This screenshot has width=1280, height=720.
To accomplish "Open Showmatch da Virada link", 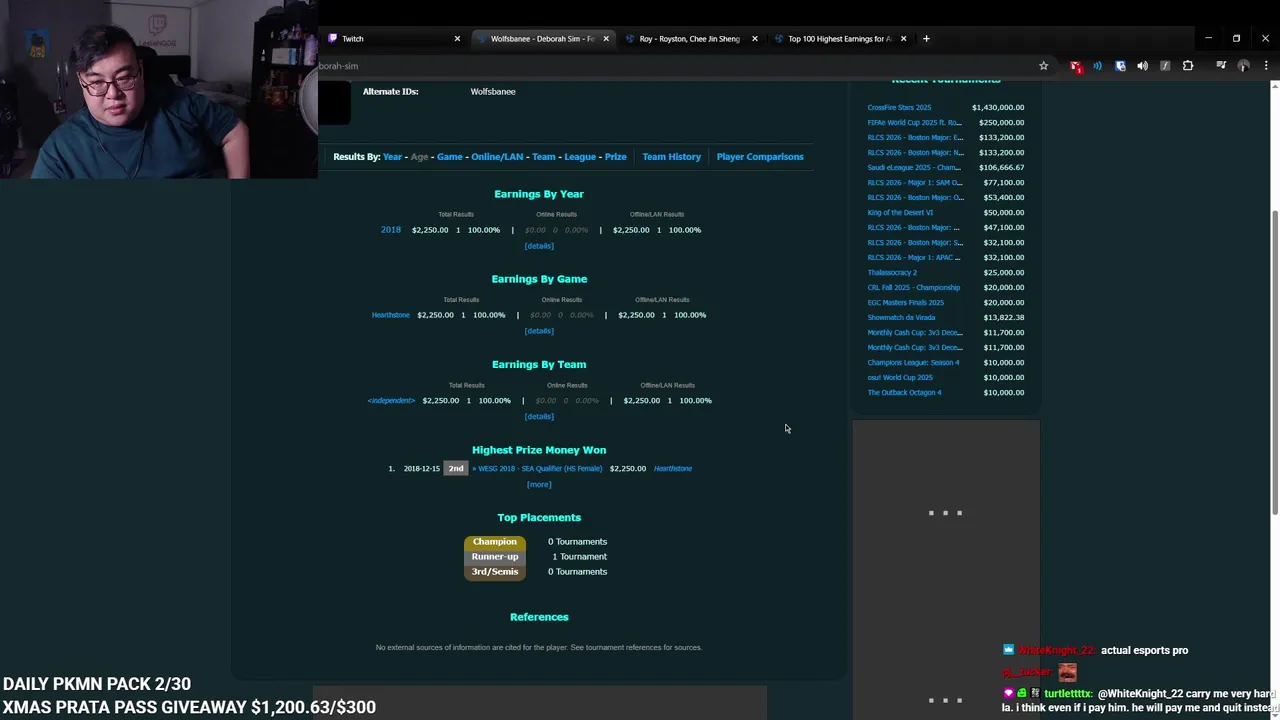I will click(x=901, y=318).
